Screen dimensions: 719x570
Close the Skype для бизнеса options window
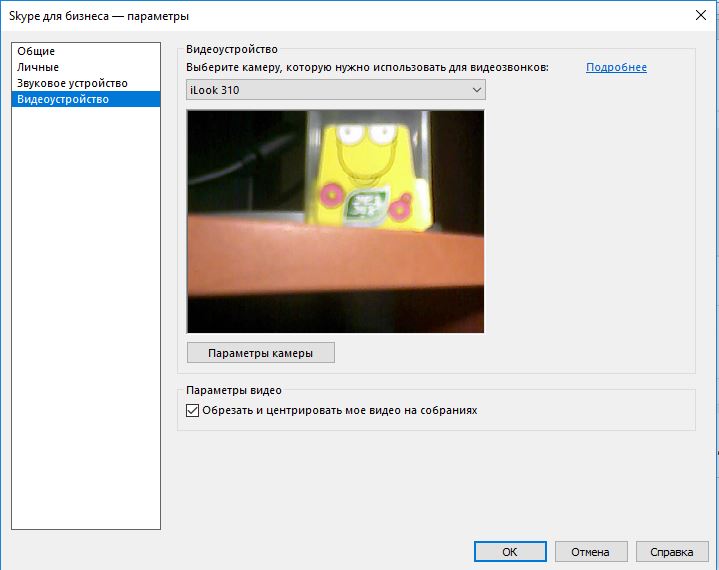pos(701,16)
